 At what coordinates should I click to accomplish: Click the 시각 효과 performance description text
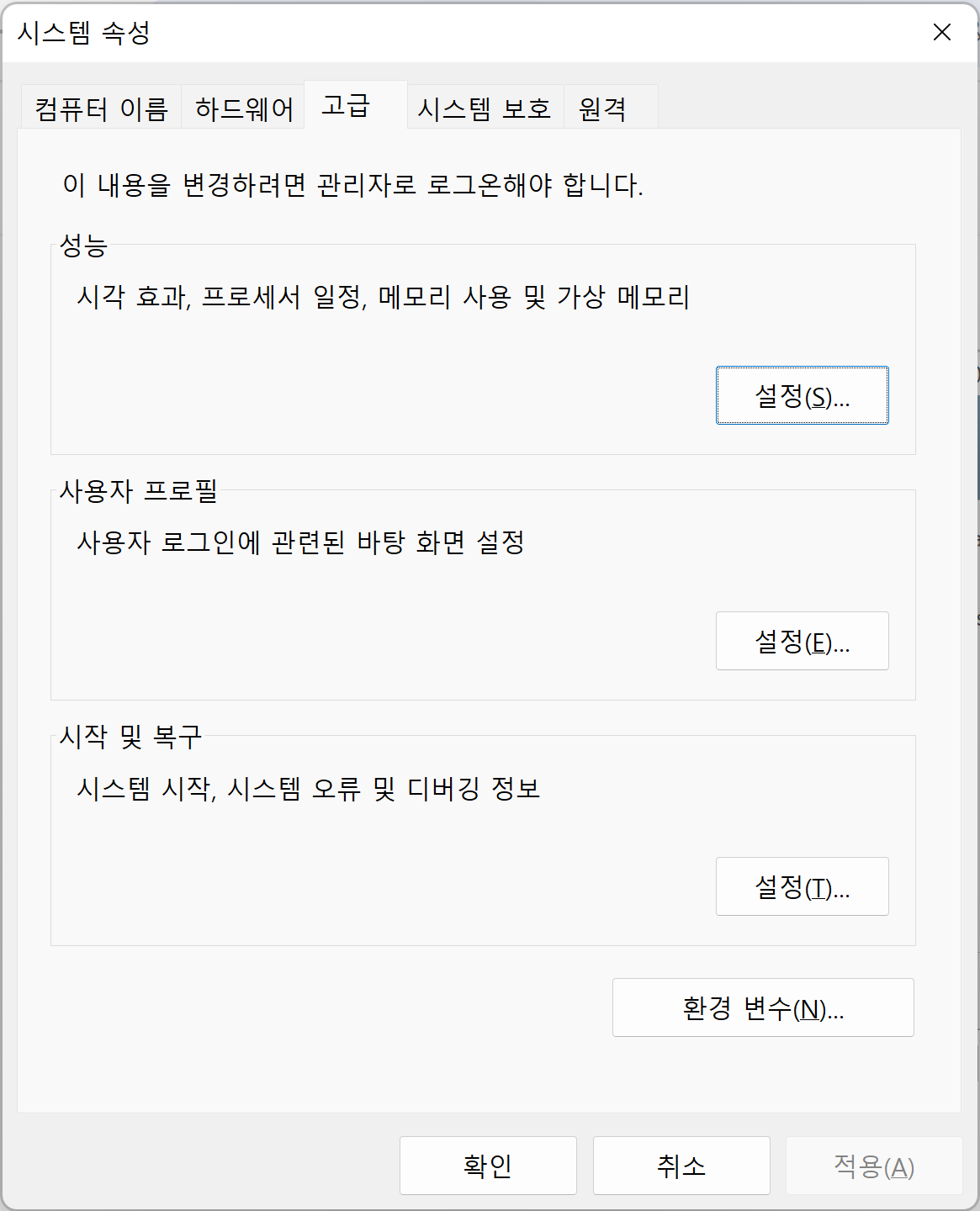384,296
